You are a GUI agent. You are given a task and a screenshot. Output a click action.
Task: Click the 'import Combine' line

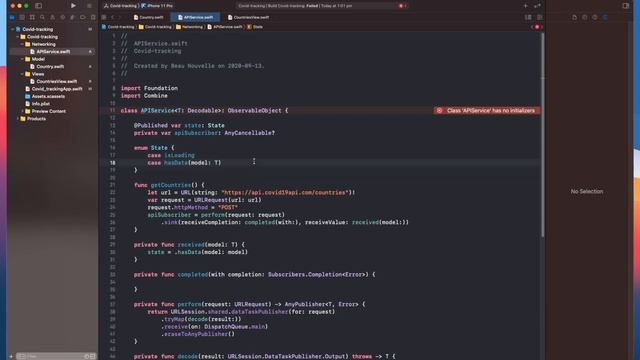pyautogui.click(x=144, y=96)
